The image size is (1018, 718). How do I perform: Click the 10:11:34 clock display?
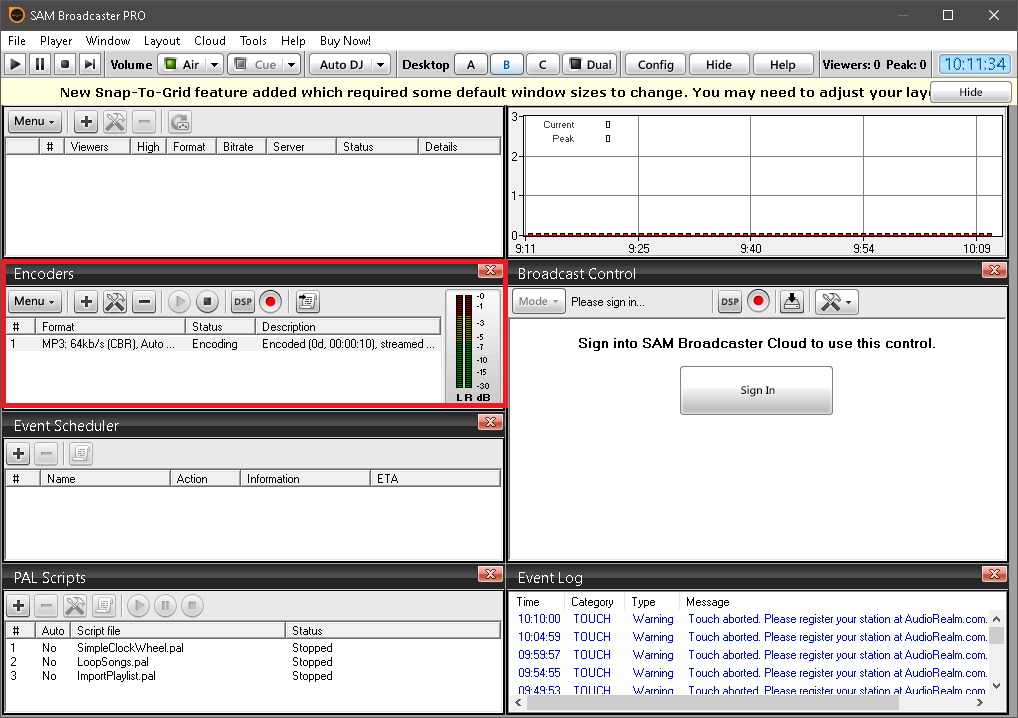(x=975, y=64)
